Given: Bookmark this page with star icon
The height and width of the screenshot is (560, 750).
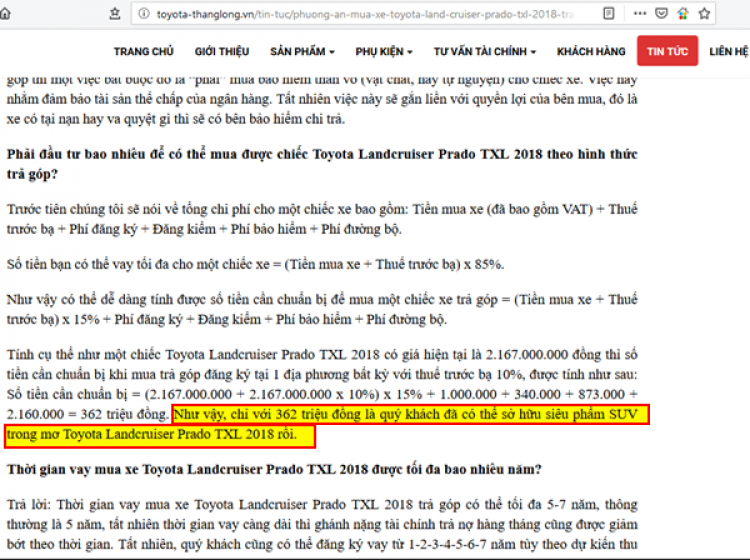Looking at the screenshot, I should (x=704, y=14).
